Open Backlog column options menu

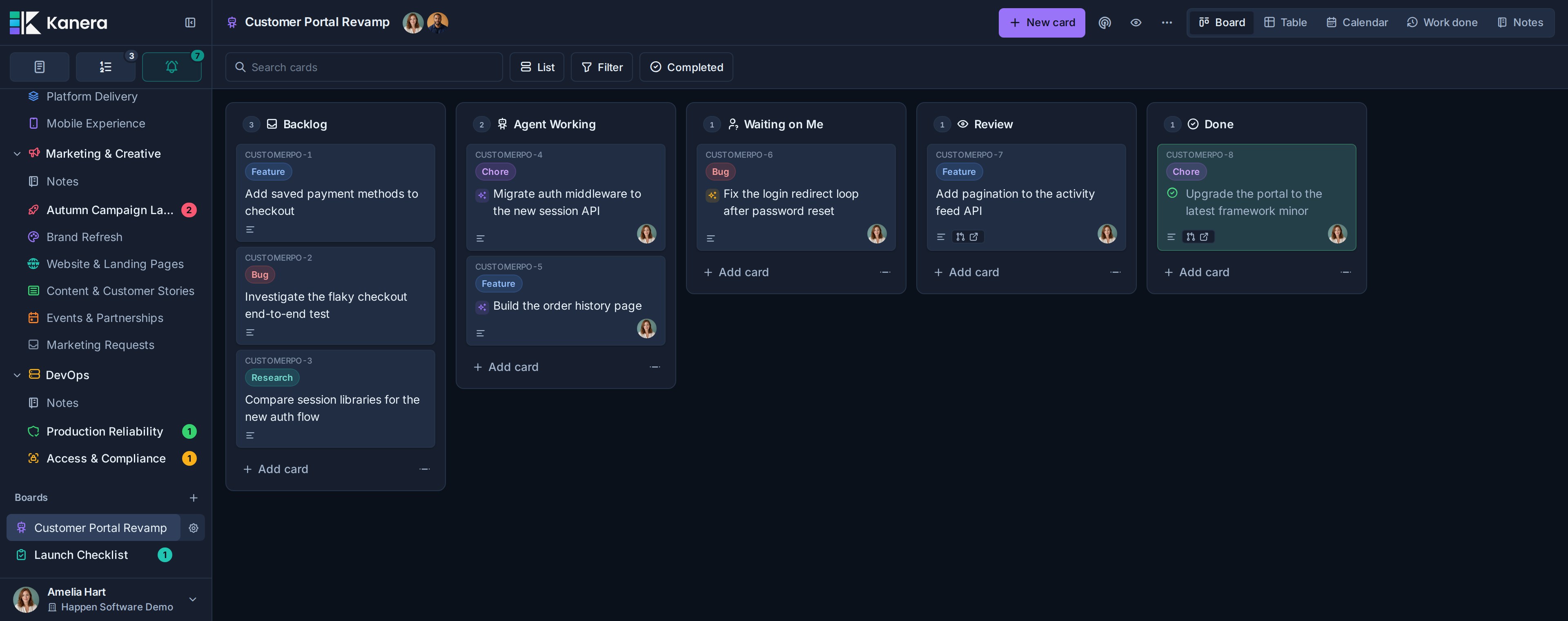click(425, 469)
